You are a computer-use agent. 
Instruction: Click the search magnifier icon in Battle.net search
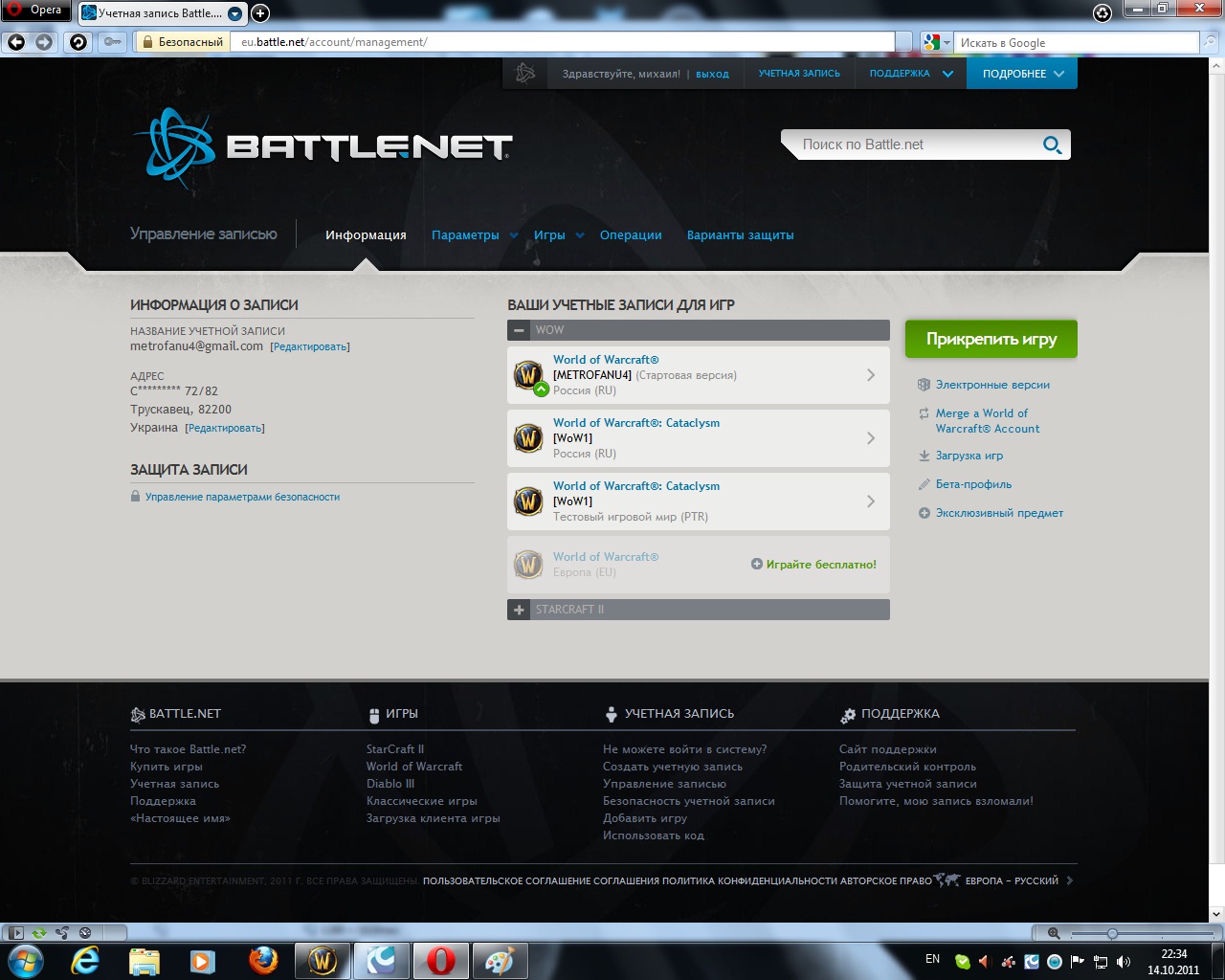click(x=1052, y=145)
